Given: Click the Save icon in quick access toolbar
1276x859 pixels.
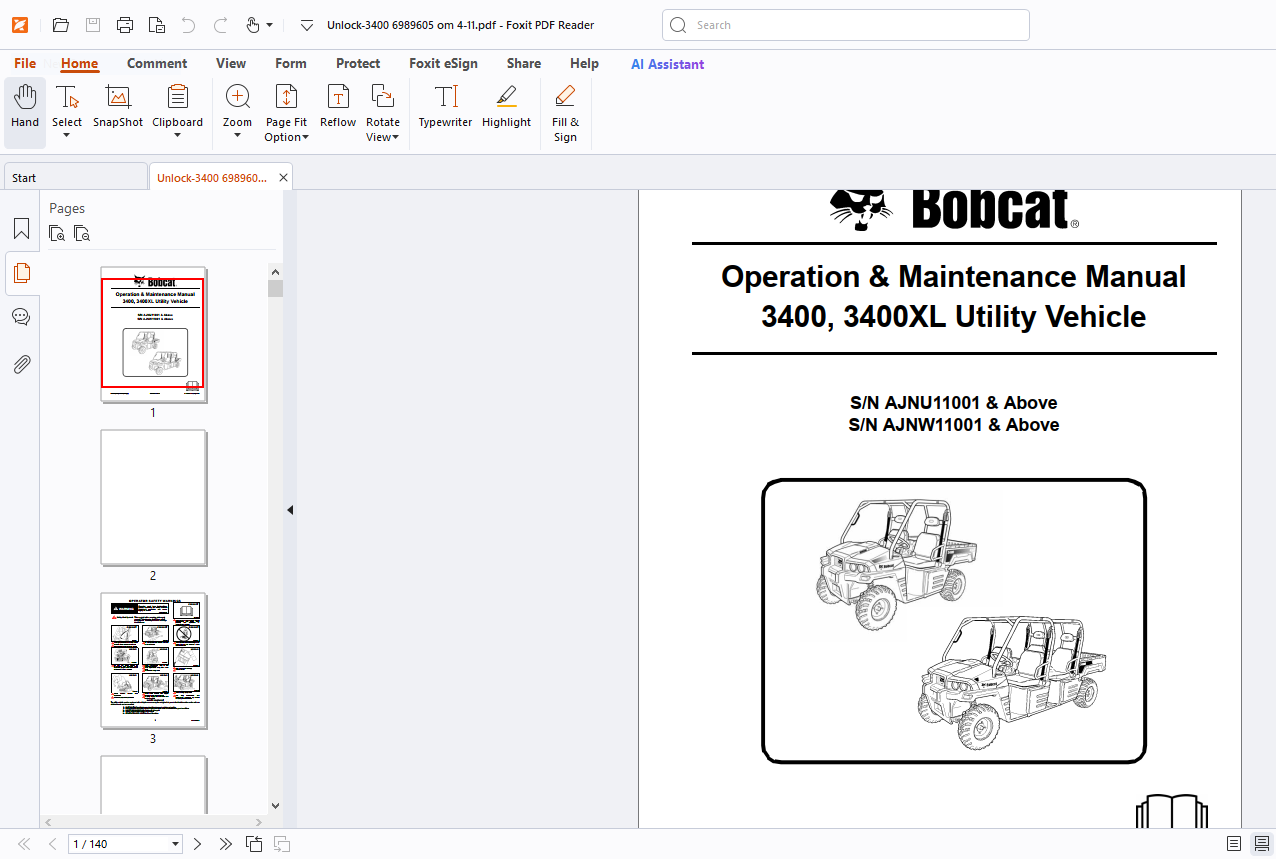Looking at the screenshot, I should (x=92, y=25).
